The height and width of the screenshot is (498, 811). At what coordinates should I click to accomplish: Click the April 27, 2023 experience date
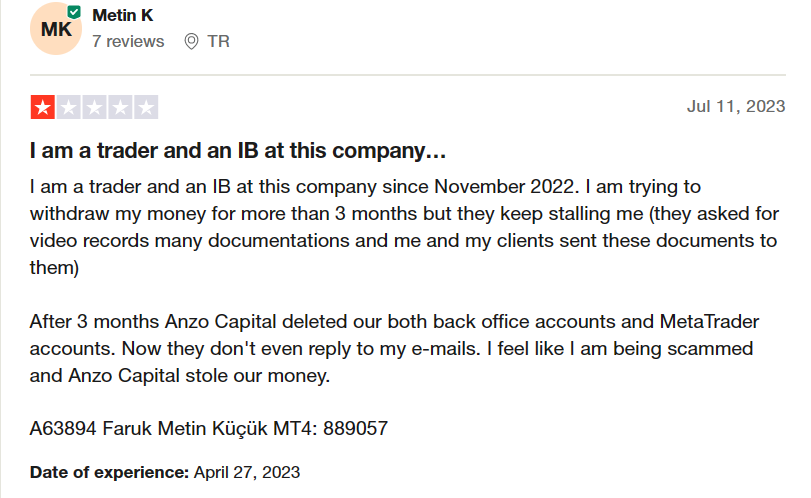pos(247,472)
